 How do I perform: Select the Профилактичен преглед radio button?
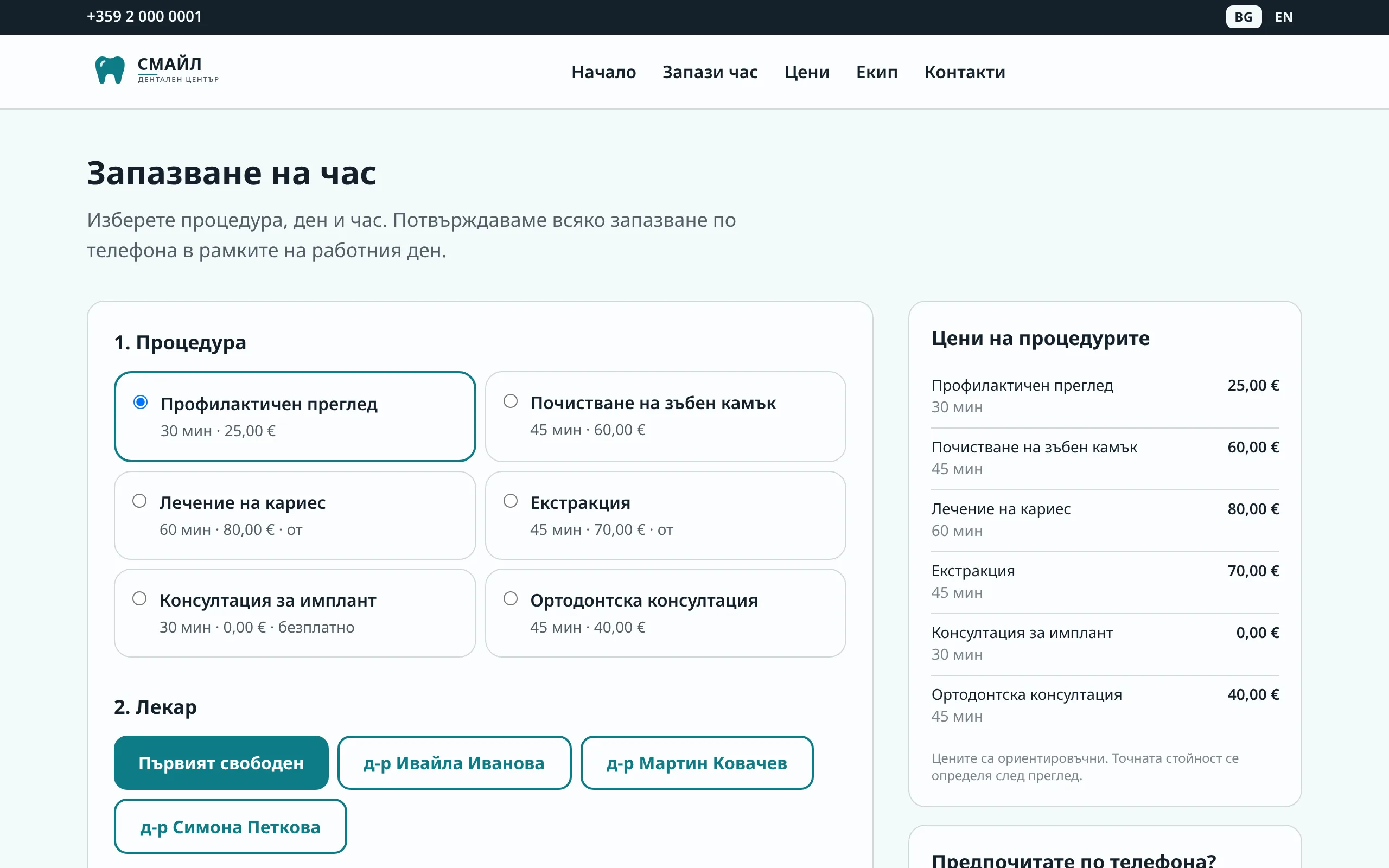(140, 402)
